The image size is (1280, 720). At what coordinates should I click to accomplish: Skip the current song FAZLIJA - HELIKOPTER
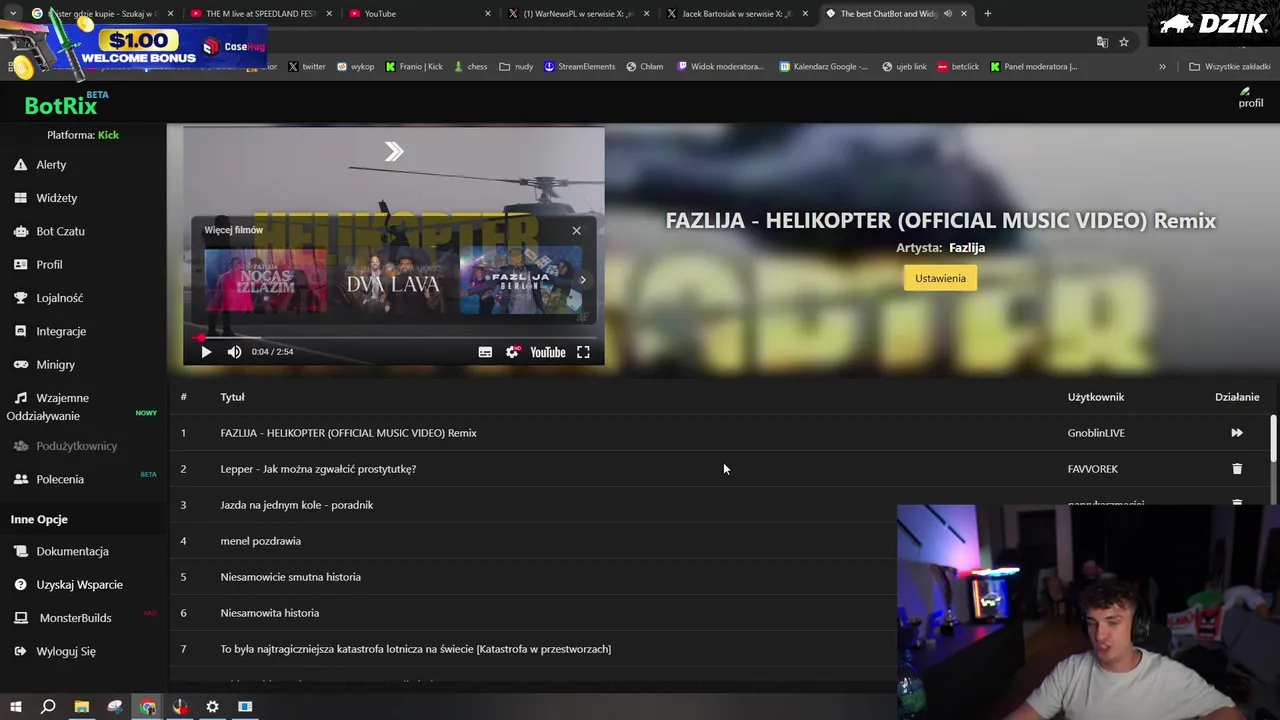(1237, 433)
